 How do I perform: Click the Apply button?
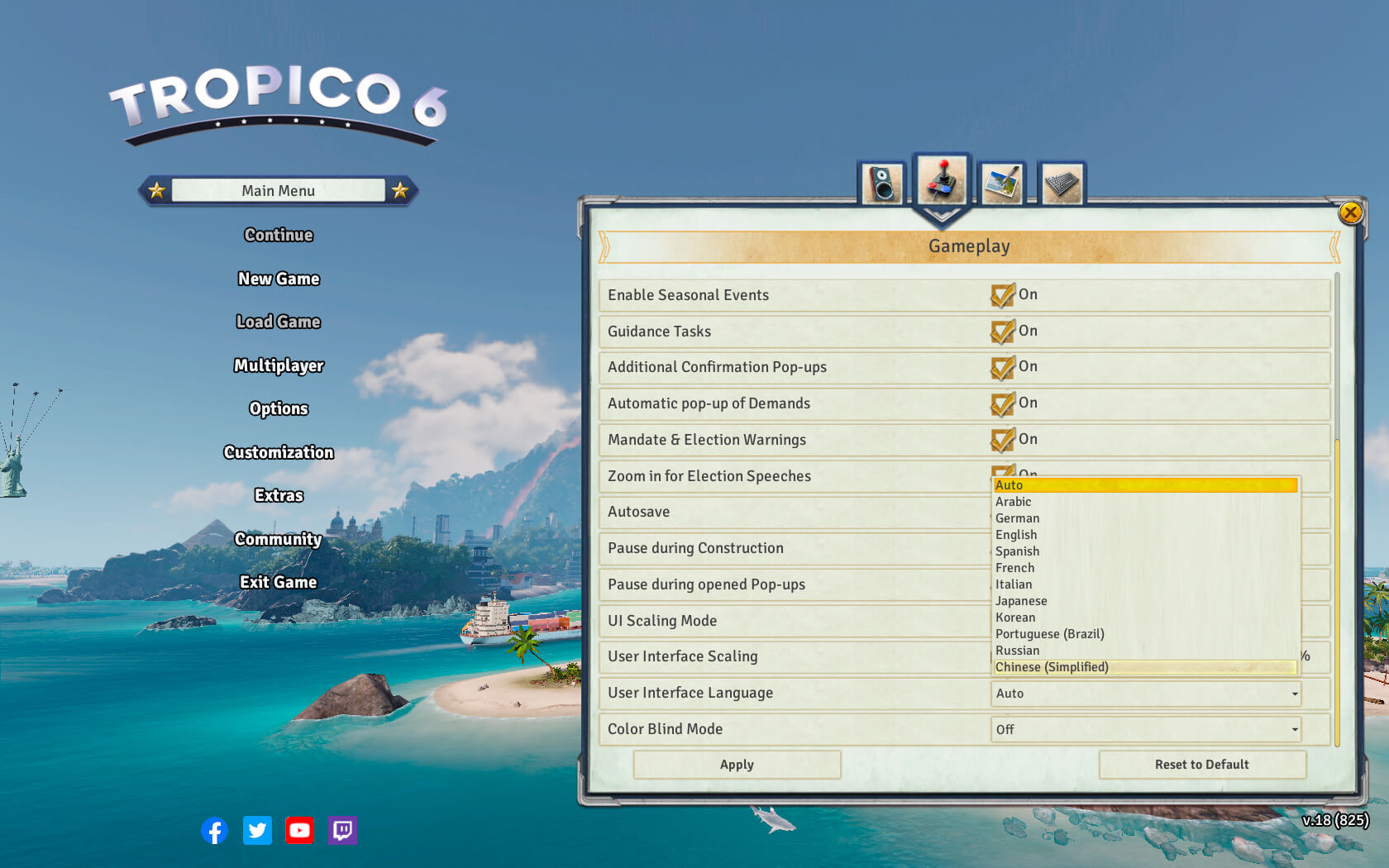click(737, 765)
